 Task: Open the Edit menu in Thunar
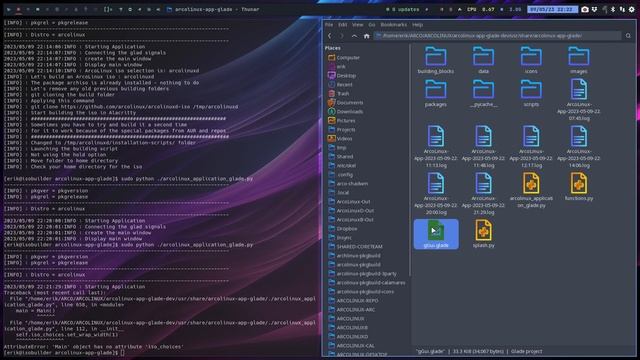[342, 25]
